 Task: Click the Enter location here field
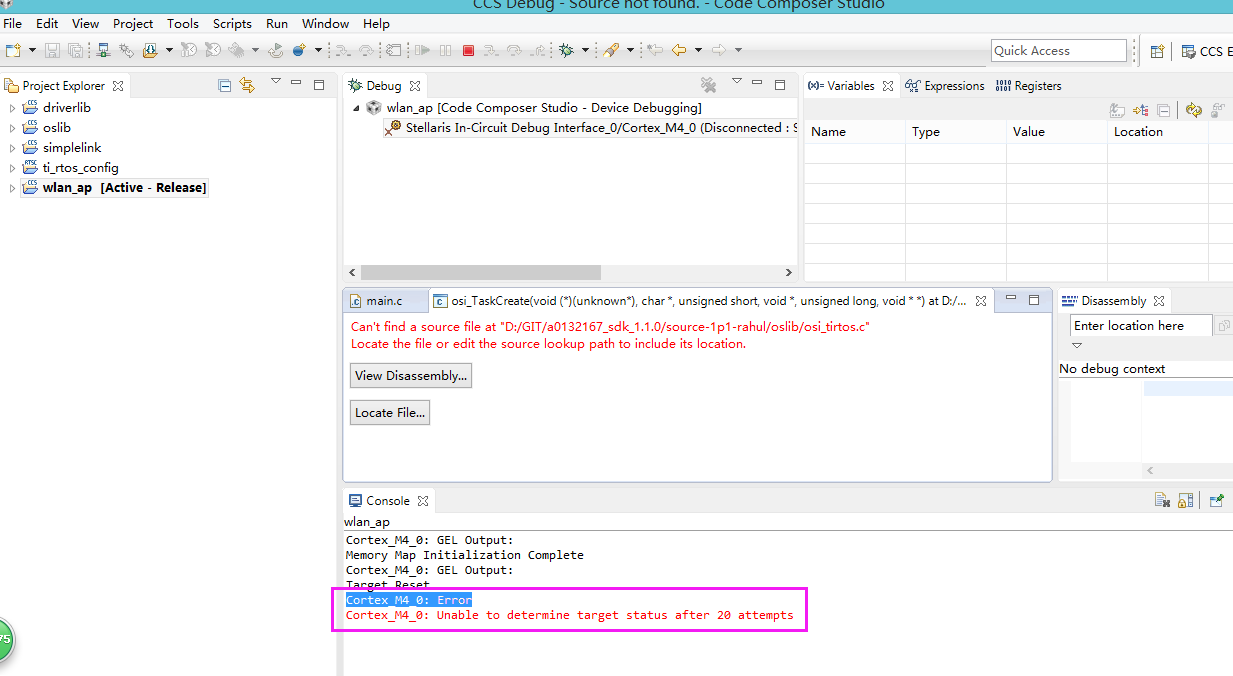coord(1141,326)
